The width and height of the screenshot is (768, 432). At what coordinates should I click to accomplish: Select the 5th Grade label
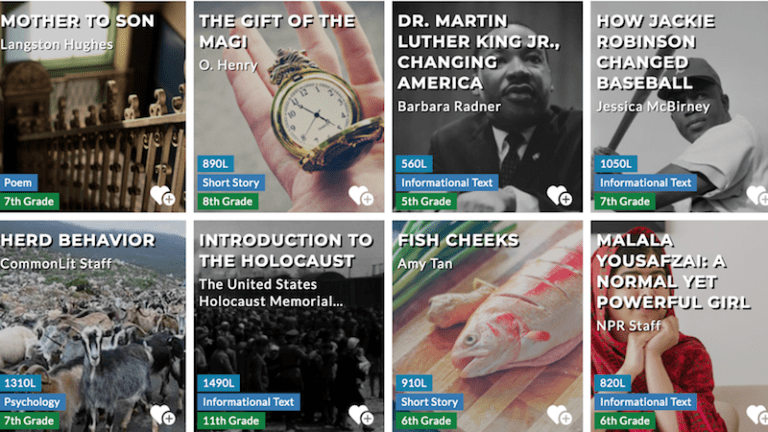pos(426,201)
